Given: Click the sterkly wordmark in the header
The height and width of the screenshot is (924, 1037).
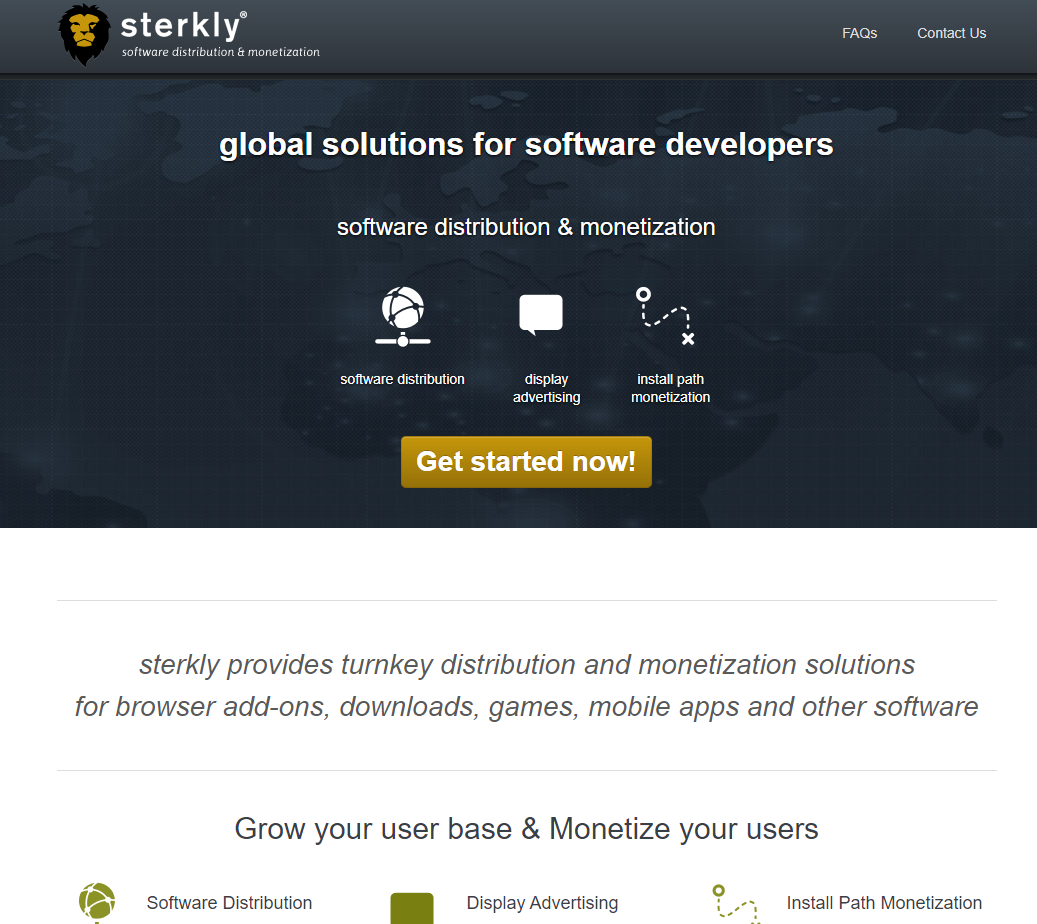Looking at the screenshot, I should coord(183,25).
